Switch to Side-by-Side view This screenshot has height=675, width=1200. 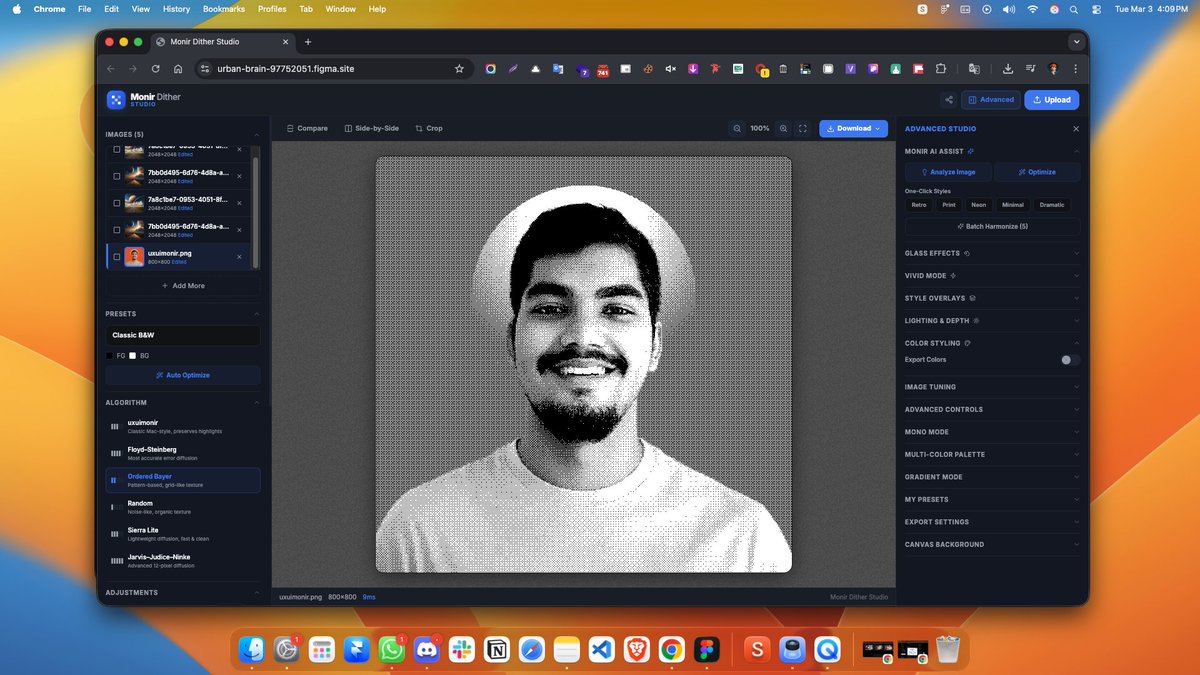pos(371,128)
